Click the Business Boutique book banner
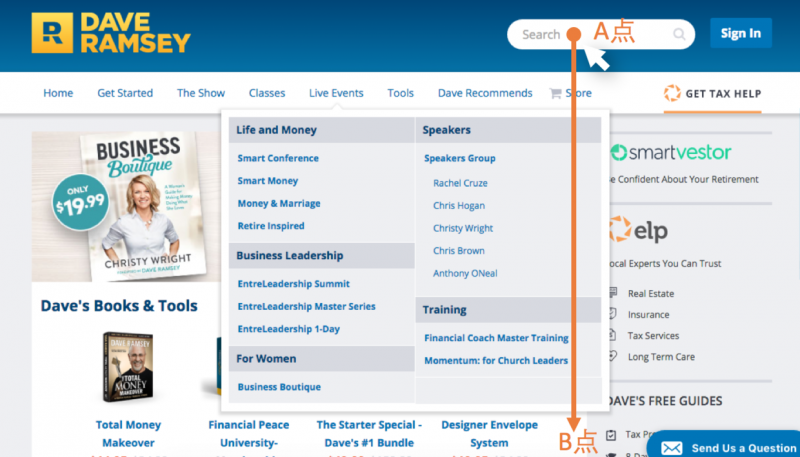Screen dimensions: 800x457 point(127,207)
